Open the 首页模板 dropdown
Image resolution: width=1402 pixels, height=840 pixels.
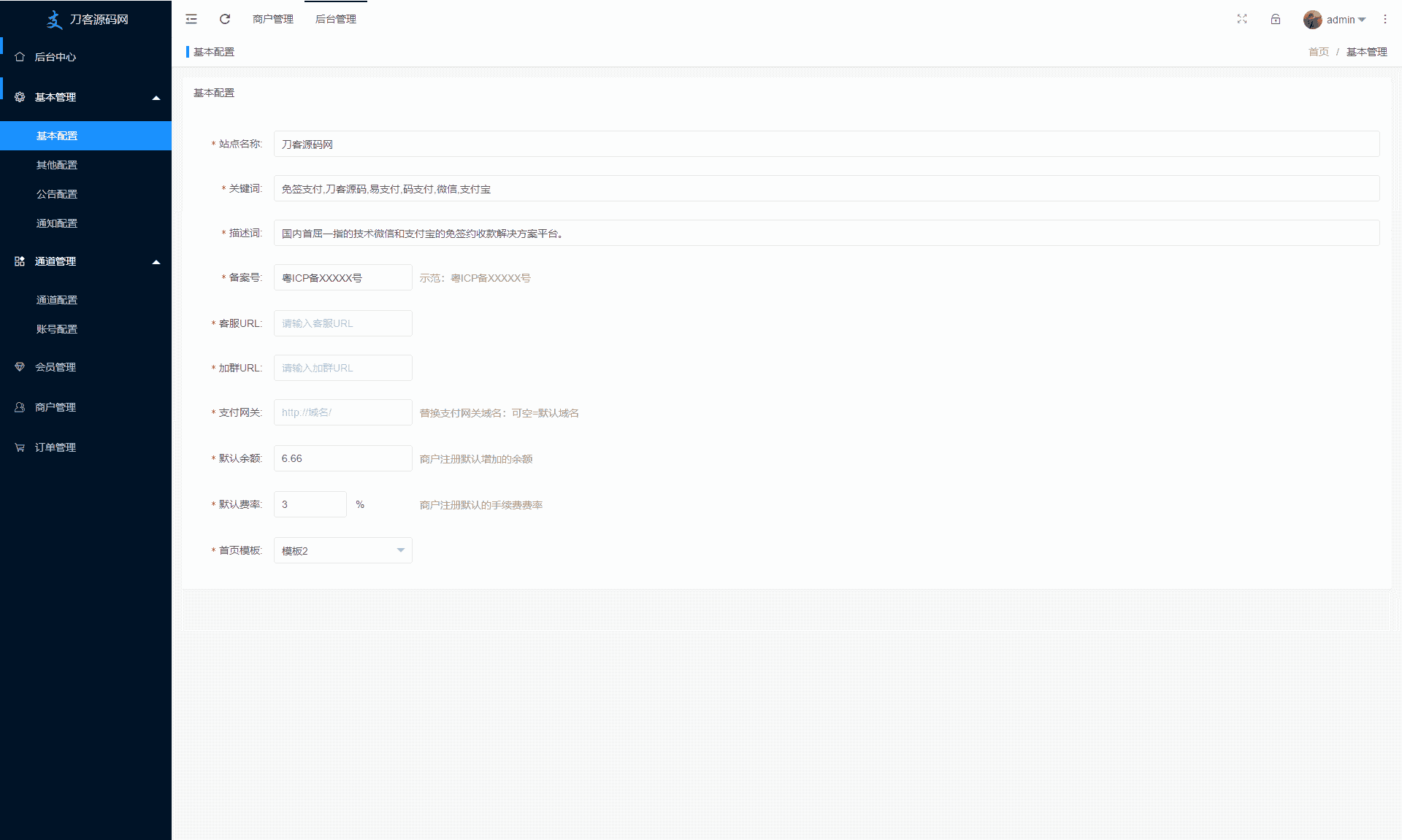(x=342, y=550)
